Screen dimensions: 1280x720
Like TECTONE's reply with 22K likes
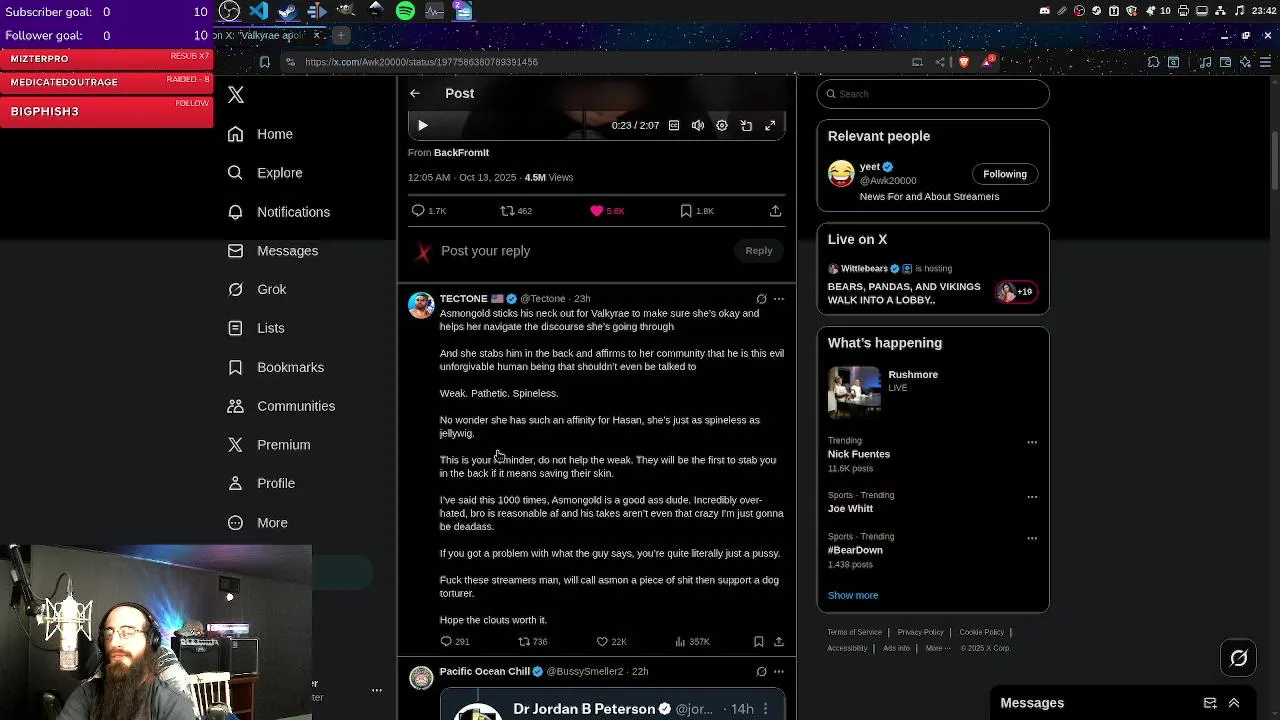pos(611,642)
